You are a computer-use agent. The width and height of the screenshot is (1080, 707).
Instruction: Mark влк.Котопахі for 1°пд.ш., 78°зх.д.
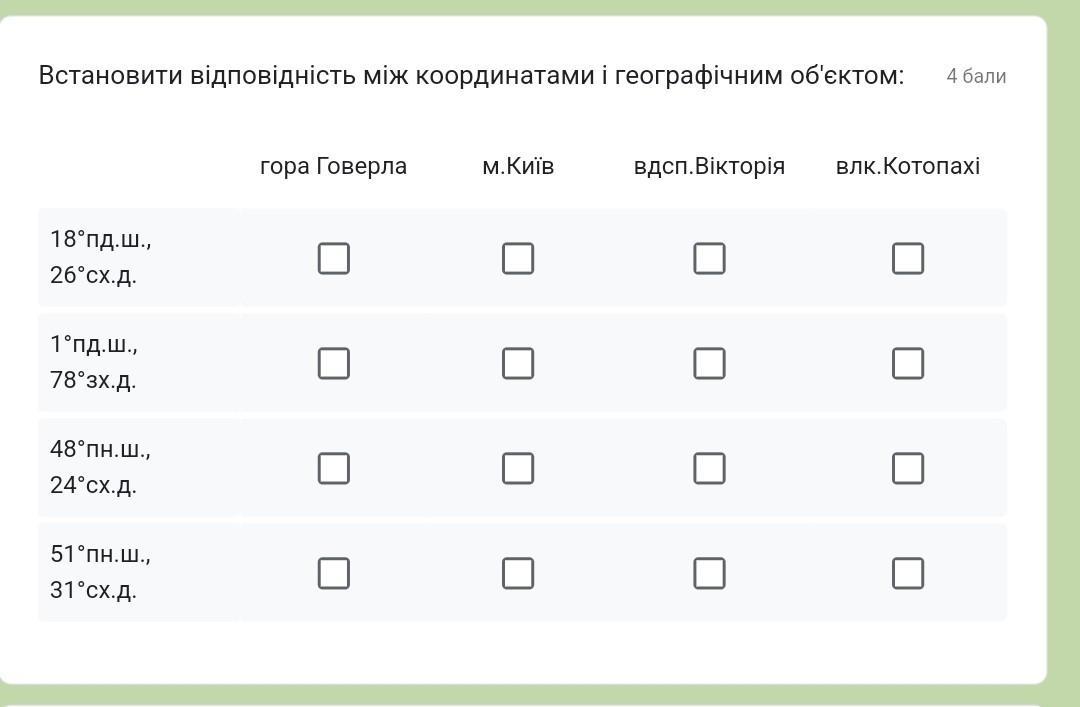pyautogui.click(x=908, y=363)
